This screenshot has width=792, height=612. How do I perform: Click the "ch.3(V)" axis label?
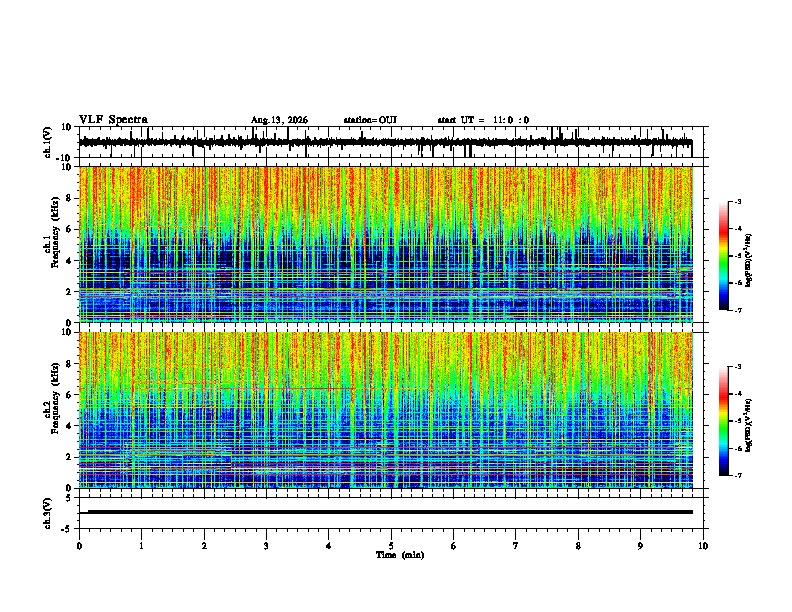(48, 514)
